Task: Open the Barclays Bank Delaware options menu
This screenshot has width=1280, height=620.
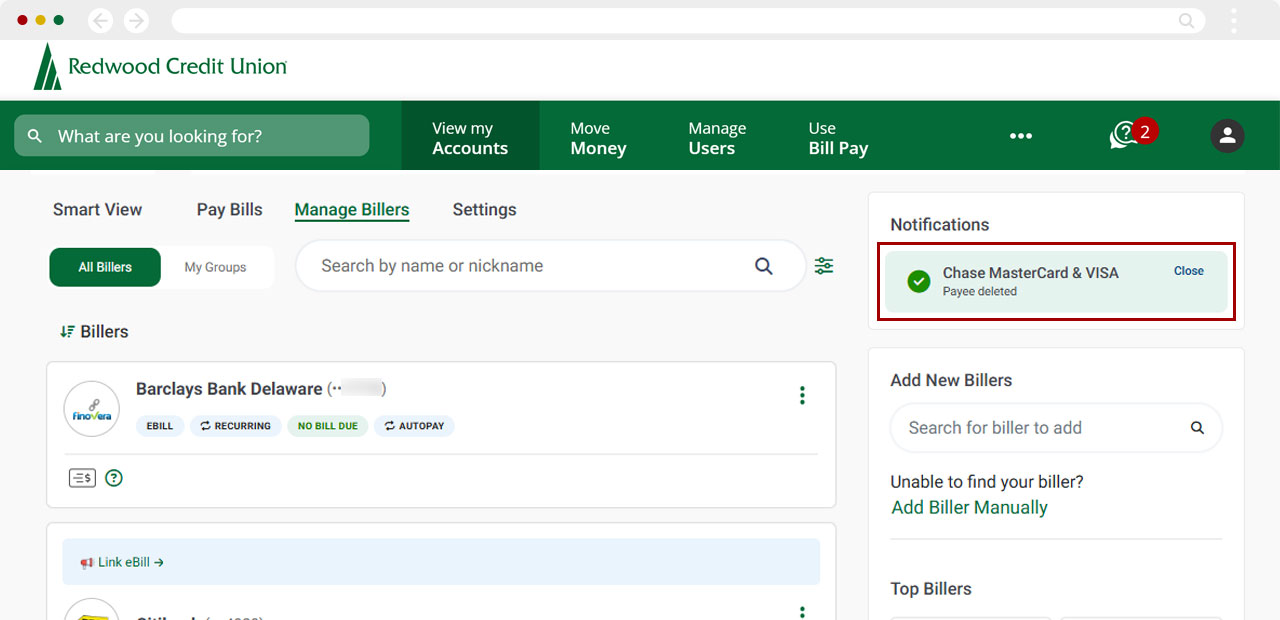Action: point(802,395)
